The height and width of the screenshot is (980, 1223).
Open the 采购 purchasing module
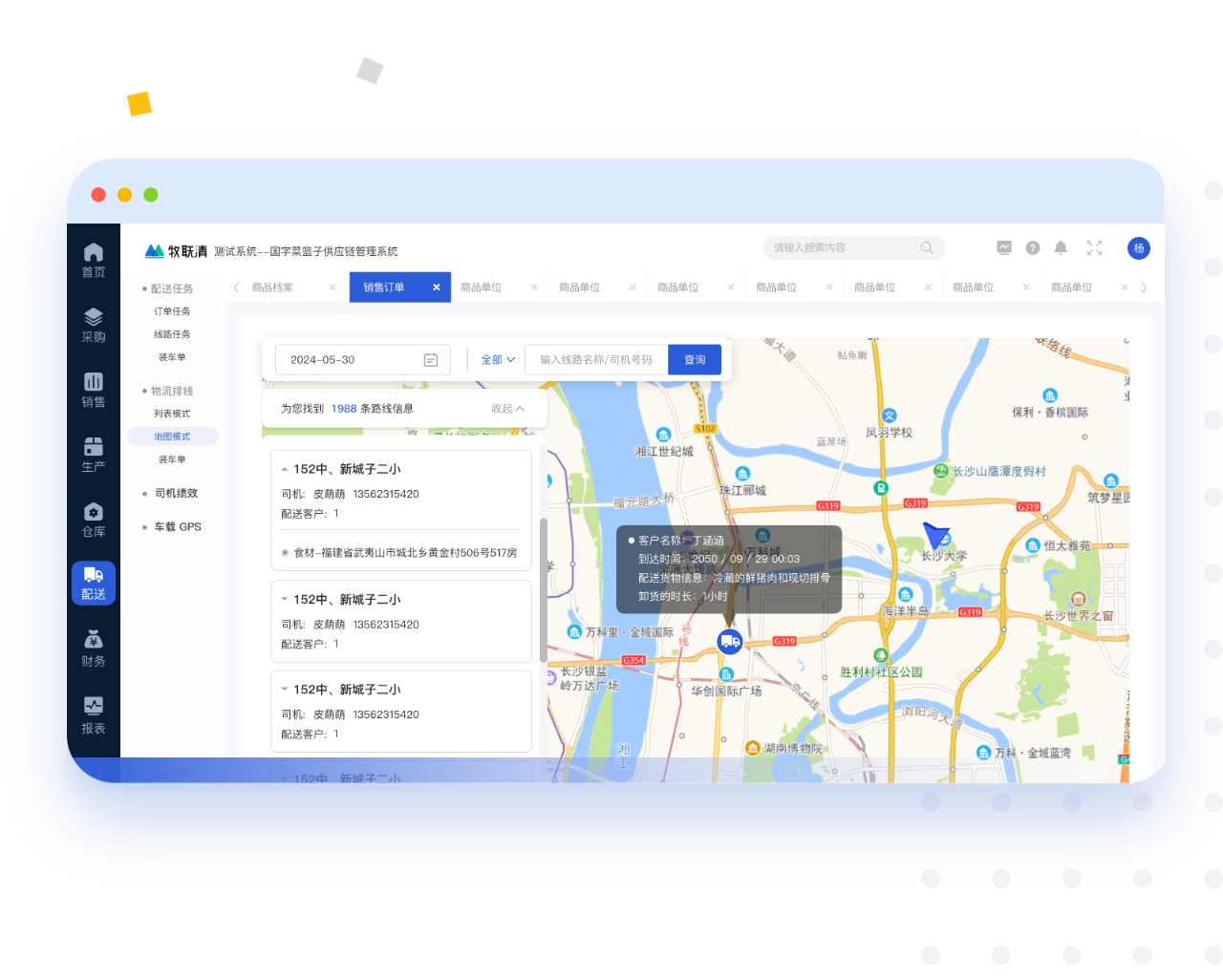pyautogui.click(x=94, y=325)
